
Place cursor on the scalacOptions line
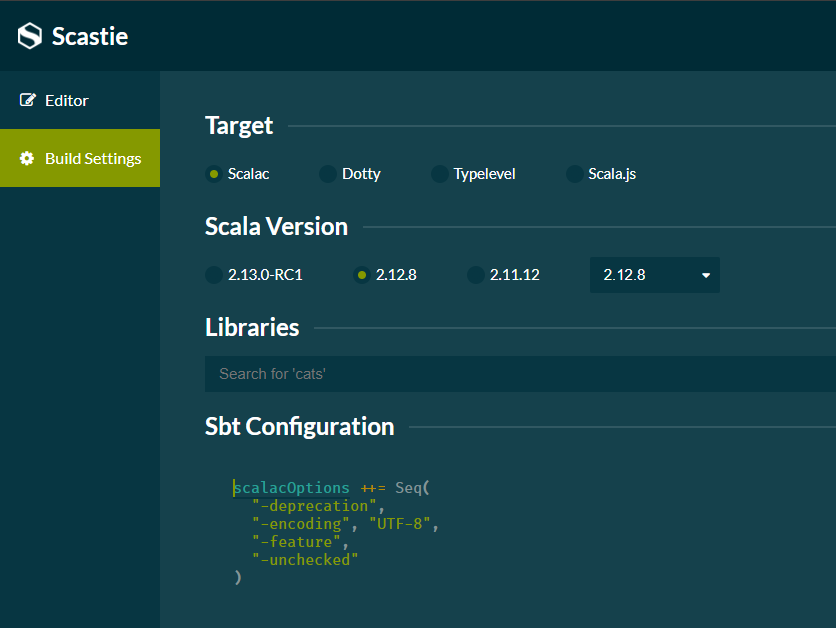coord(290,487)
